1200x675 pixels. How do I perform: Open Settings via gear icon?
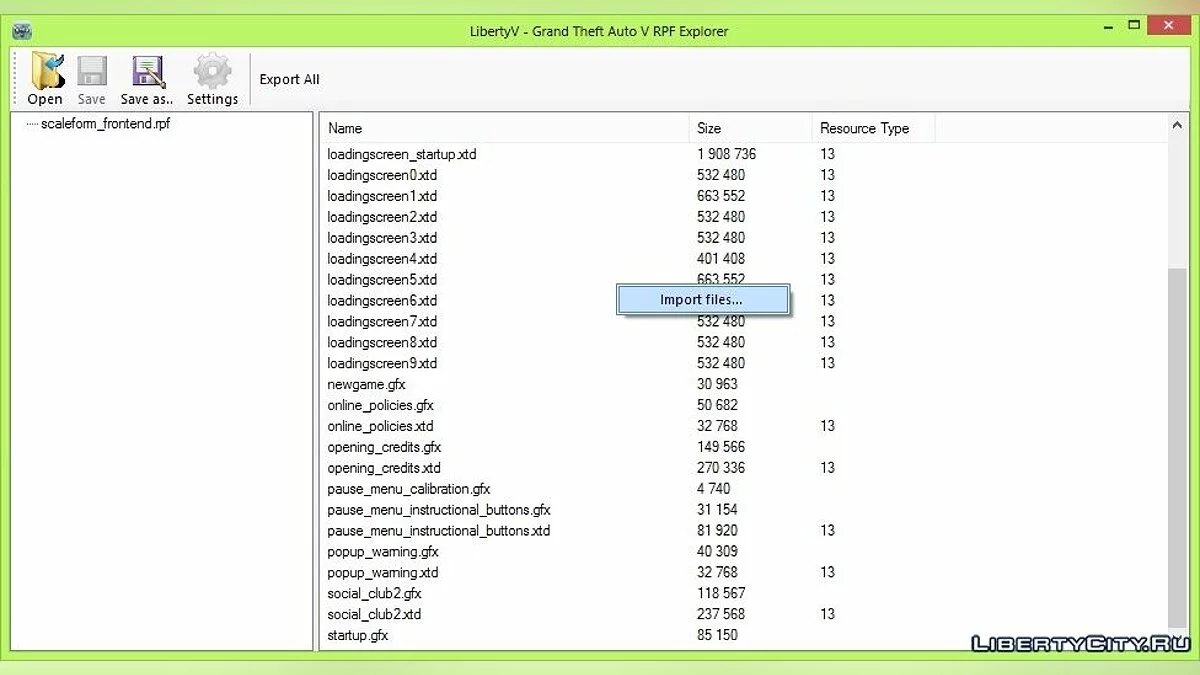pos(212,72)
